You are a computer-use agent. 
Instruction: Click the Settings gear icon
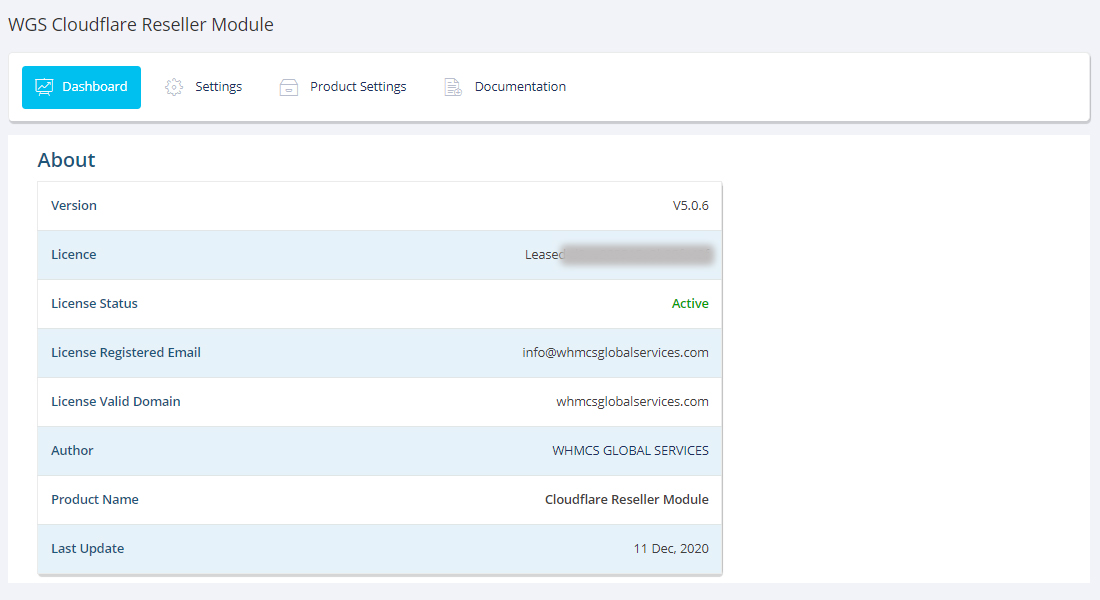(174, 87)
